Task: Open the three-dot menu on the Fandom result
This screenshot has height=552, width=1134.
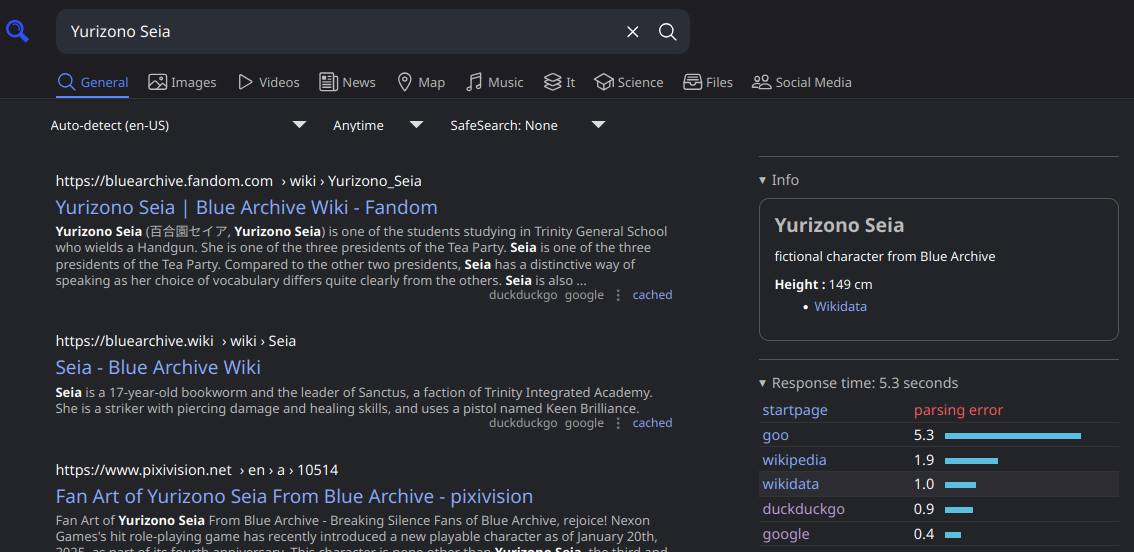Action: 618,295
